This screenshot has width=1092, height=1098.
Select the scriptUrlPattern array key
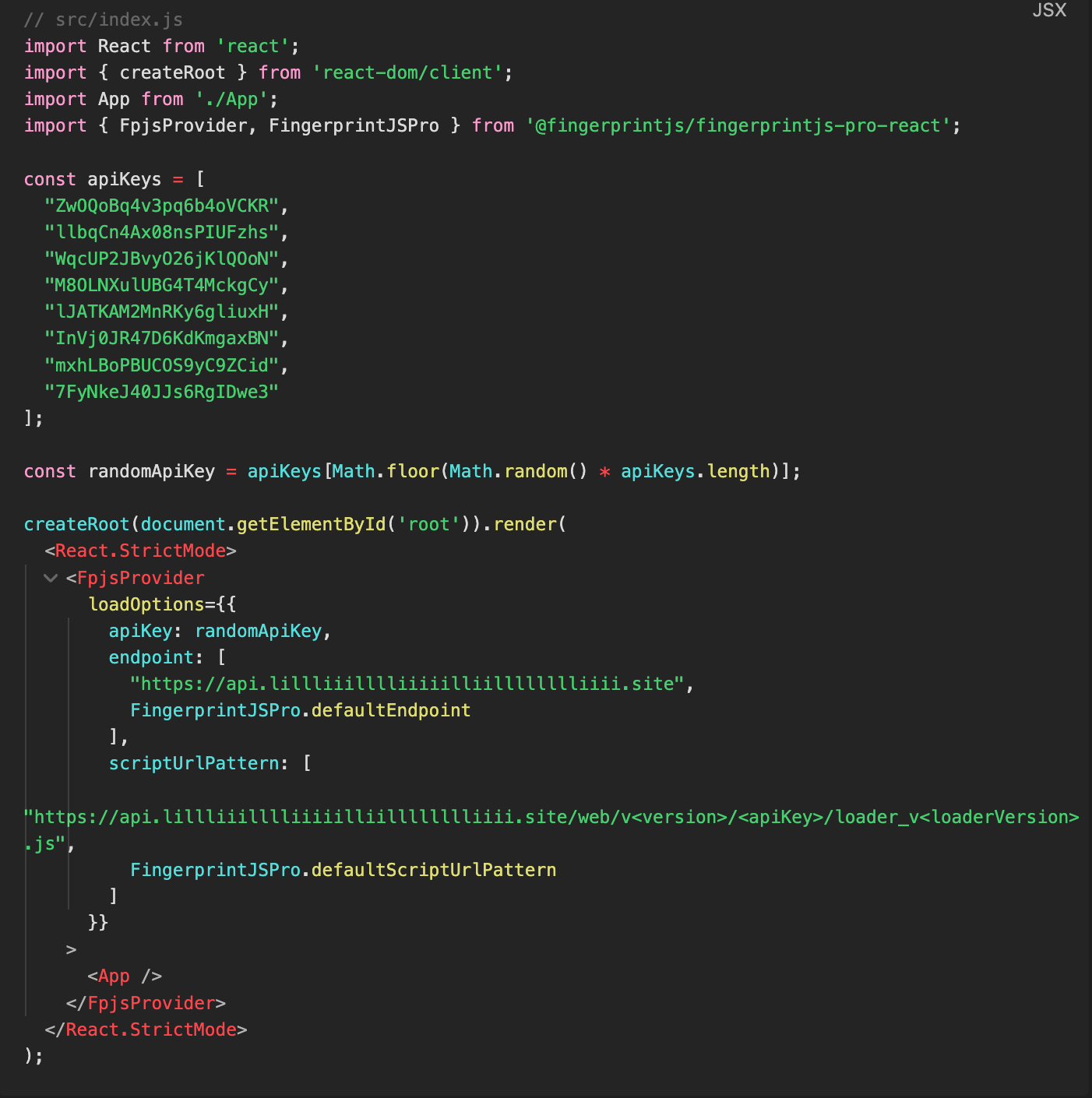tap(195, 763)
